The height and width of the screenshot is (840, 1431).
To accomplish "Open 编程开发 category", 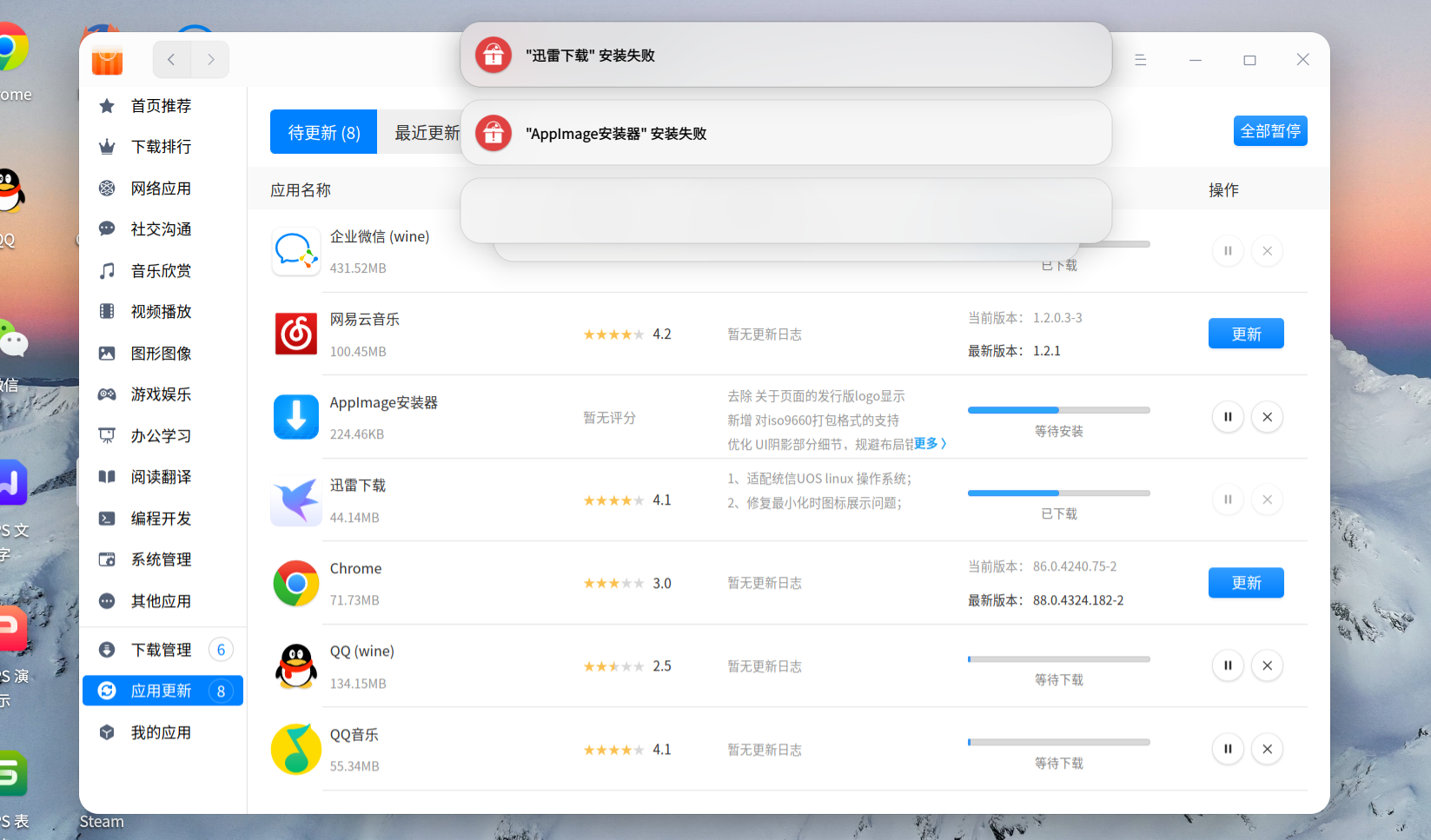I will pyautogui.click(x=162, y=519).
